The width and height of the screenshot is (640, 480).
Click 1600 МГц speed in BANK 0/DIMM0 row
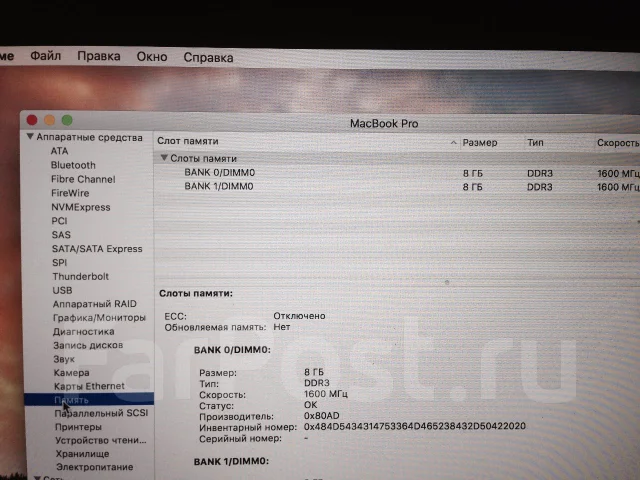coord(618,173)
